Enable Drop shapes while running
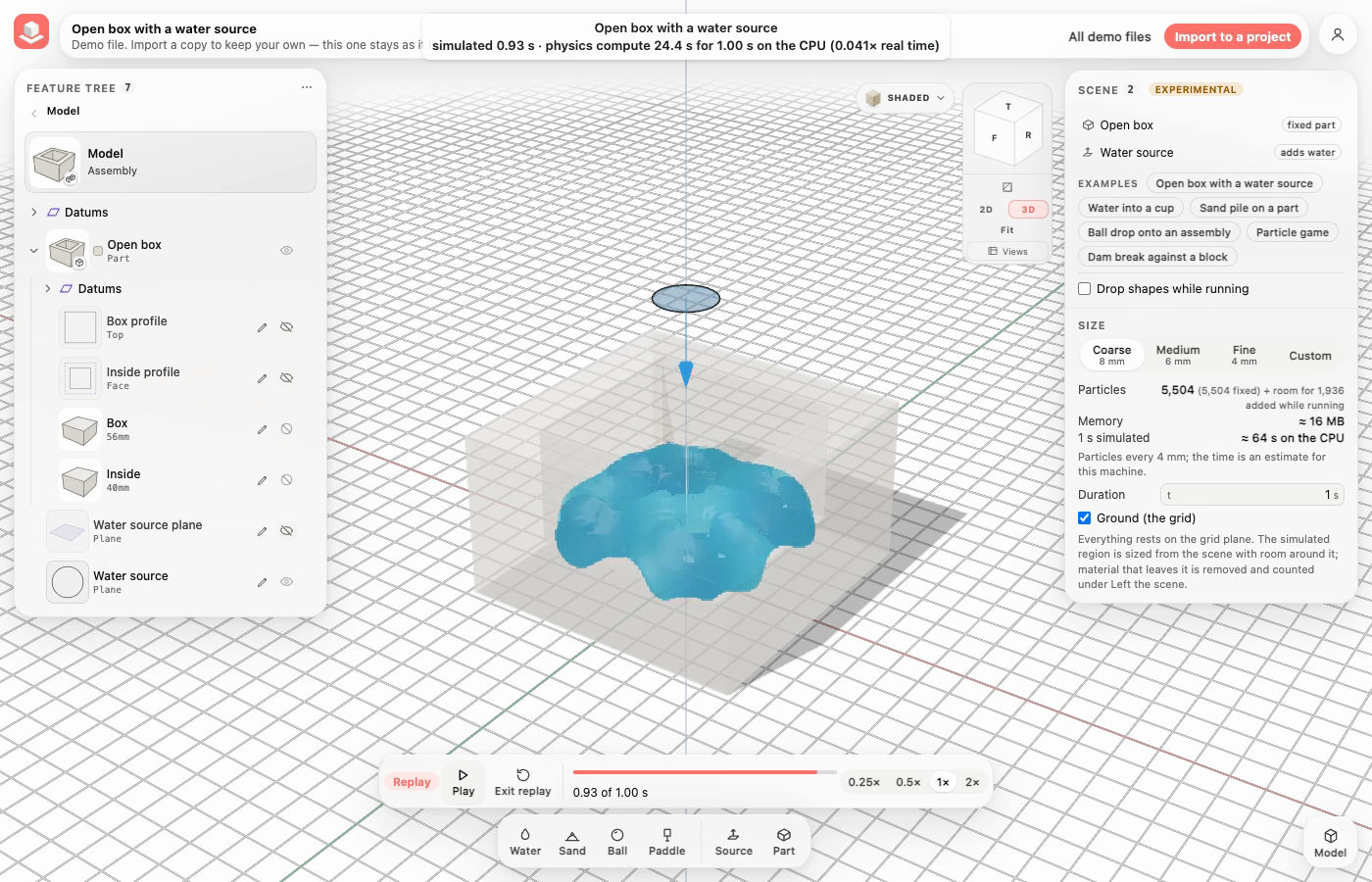Viewport: 1372px width, 882px height. [x=1085, y=289]
